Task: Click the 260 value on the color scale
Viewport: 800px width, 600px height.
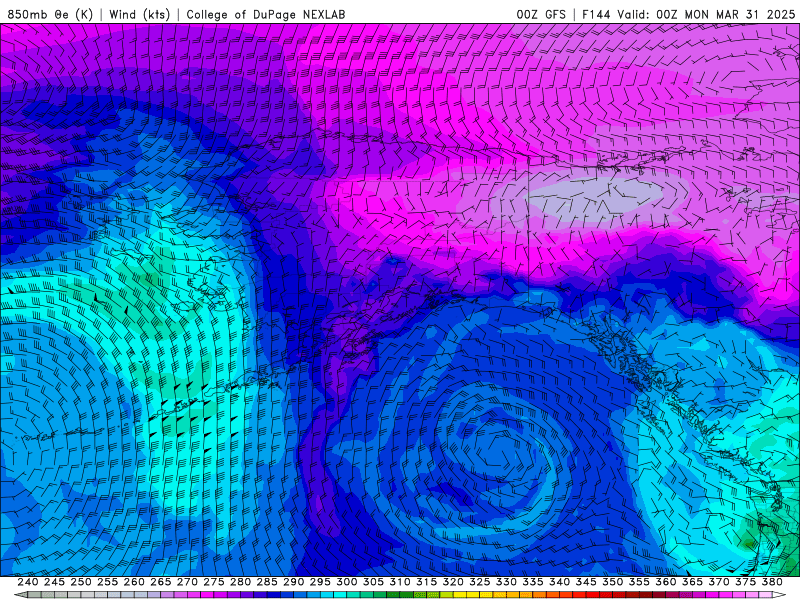Action: tap(134, 582)
